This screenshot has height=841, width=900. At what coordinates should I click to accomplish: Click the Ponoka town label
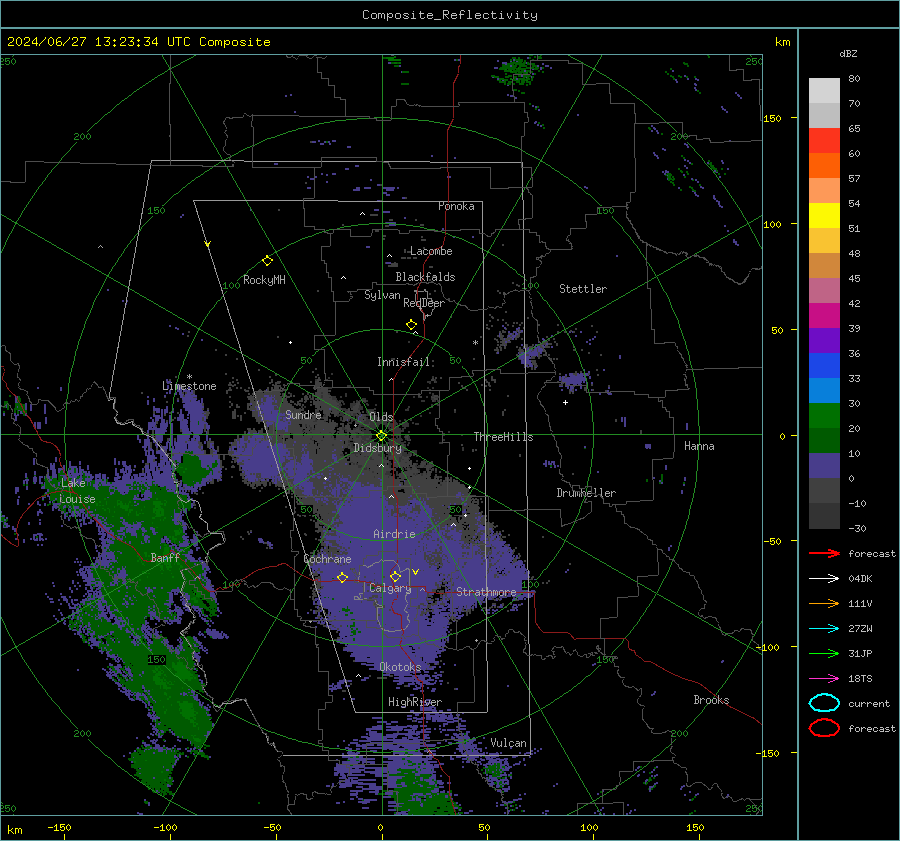pos(456,206)
